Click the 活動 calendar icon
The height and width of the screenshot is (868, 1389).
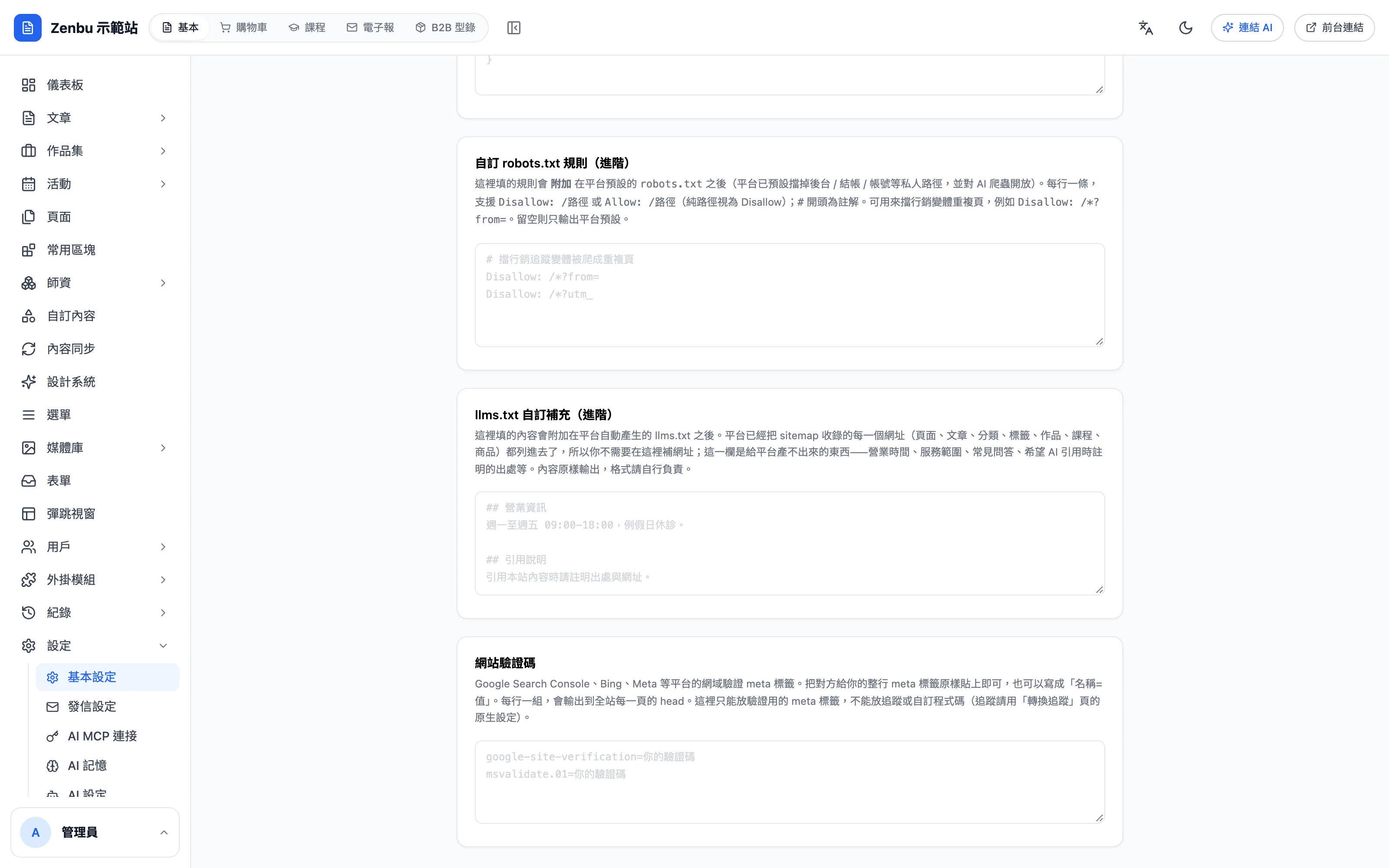29,184
